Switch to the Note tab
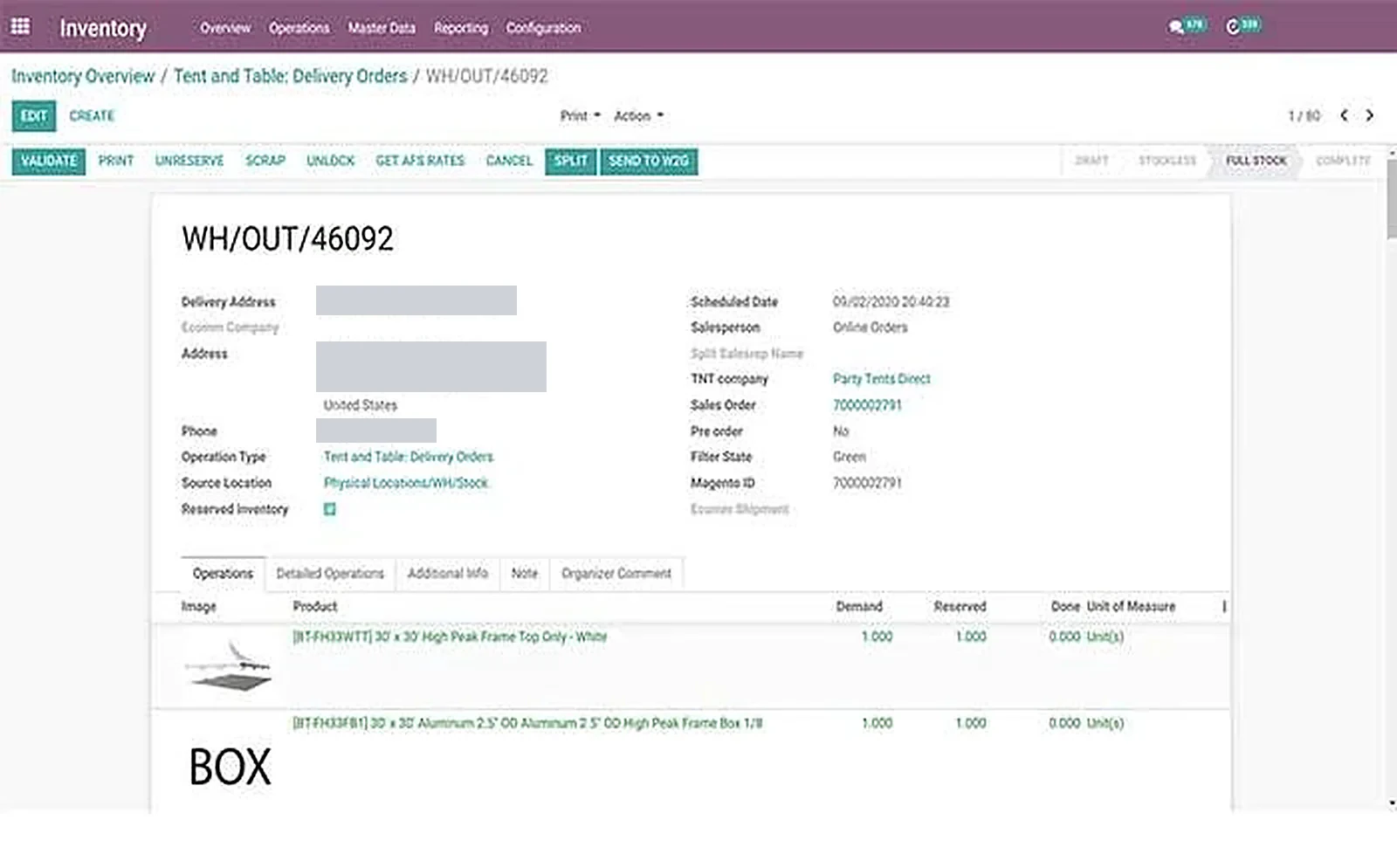Screen dimensions: 1397x868 tap(525, 574)
